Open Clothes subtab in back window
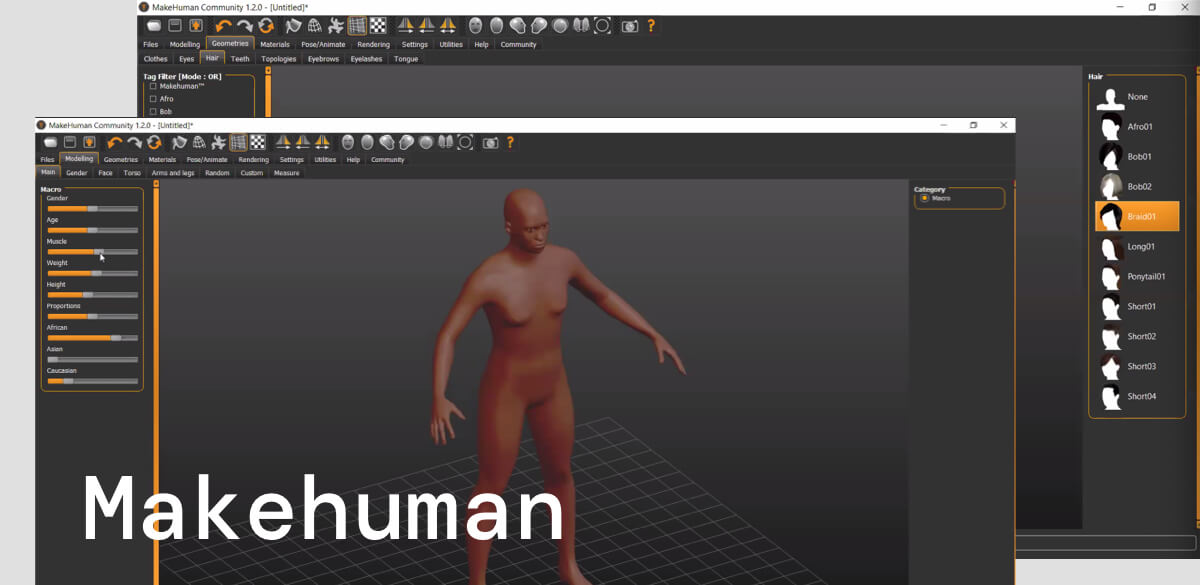 [x=156, y=59]
